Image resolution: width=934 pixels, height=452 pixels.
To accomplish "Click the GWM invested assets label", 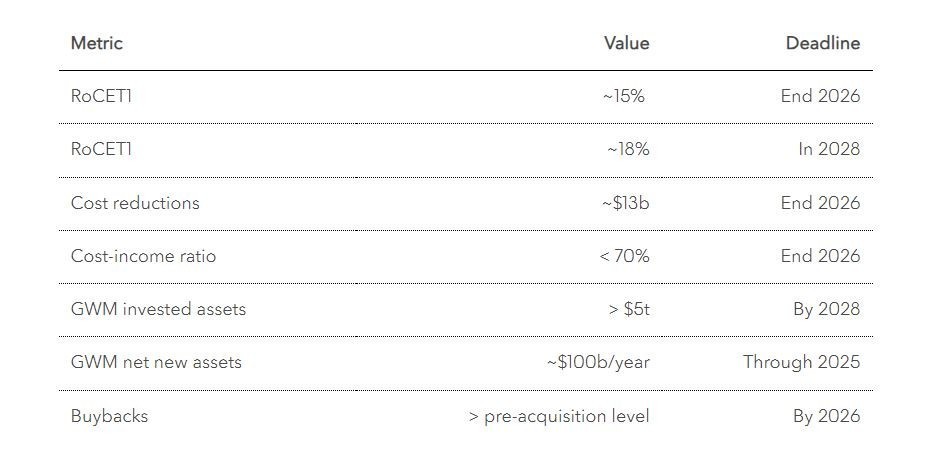I will 158,309.
